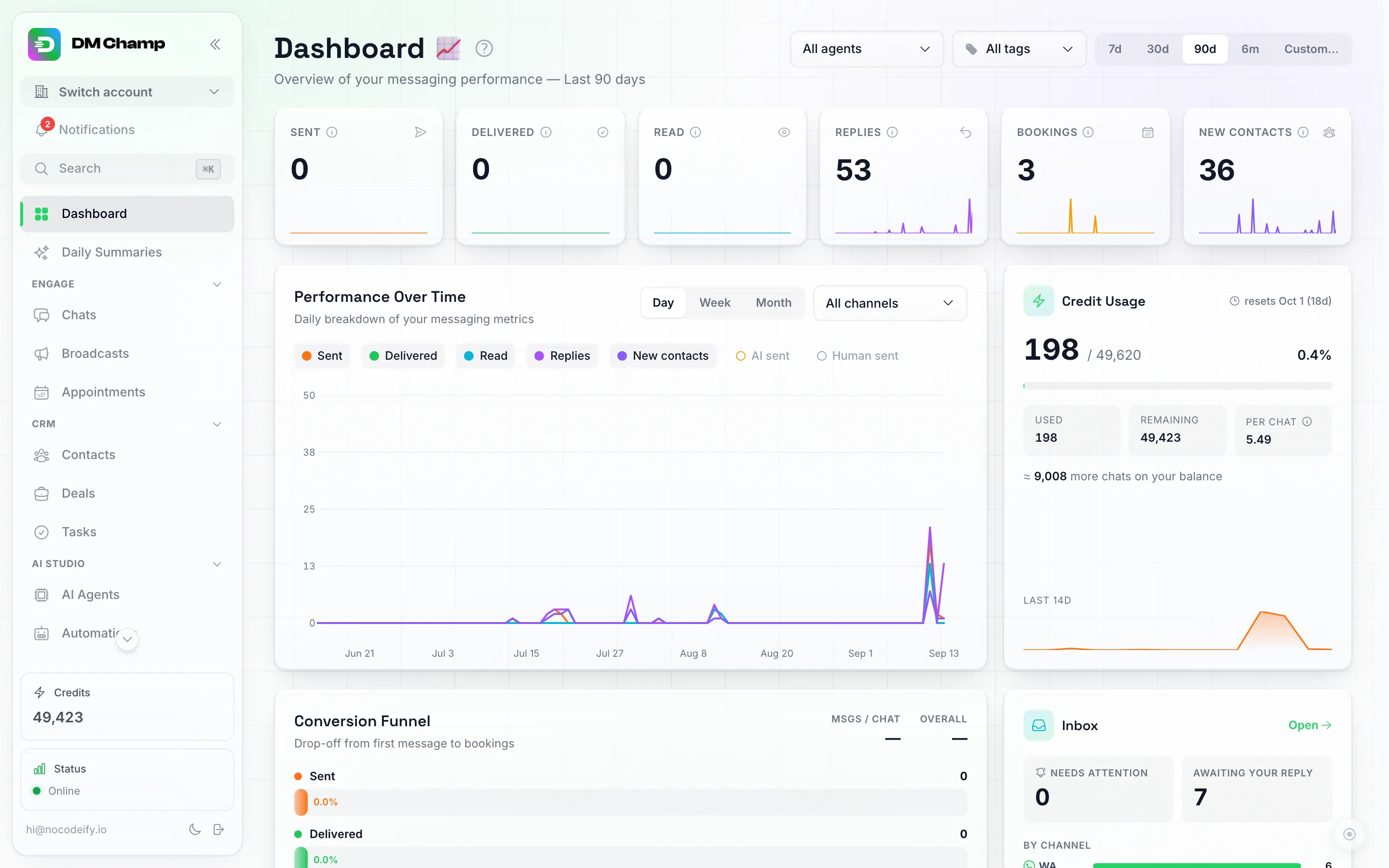The height and width of the screenshot is (868, 1389).
Task: Collapse the AI STUDIO section
Action: [x=127, y=564]
